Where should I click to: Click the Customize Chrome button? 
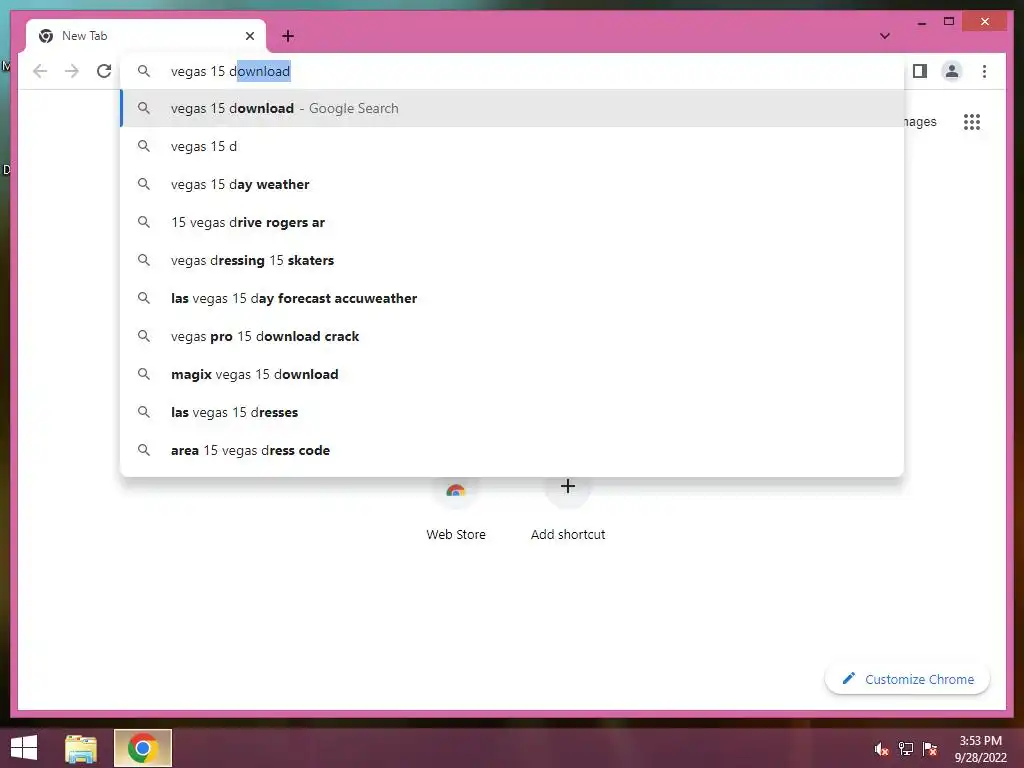(907, 679)
